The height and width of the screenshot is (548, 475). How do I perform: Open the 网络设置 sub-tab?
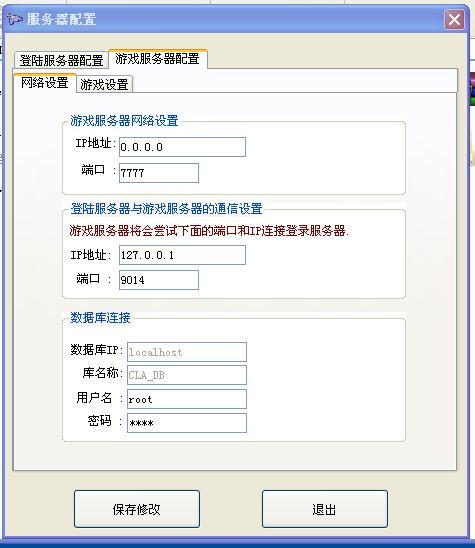44,83
